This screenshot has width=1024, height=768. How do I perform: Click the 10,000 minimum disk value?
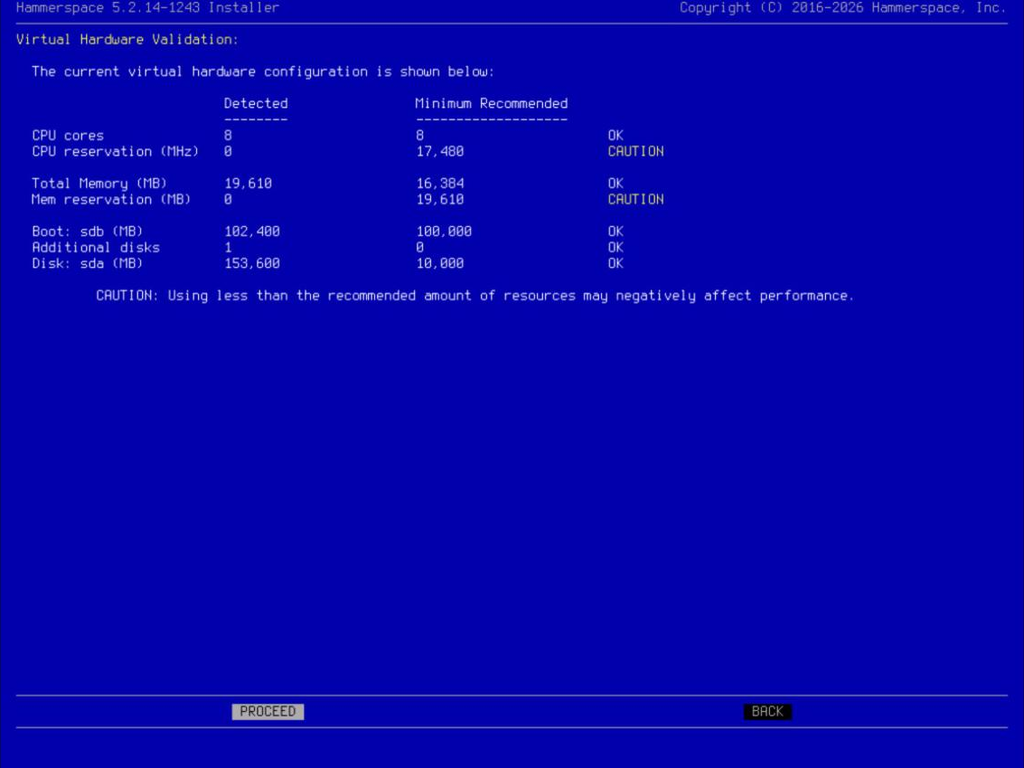440,263
